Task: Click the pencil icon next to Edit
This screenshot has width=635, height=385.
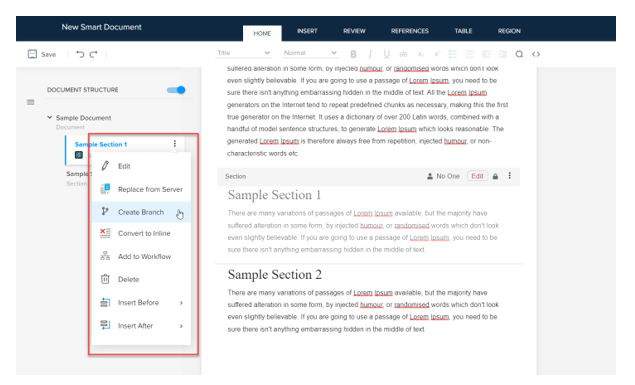Action: coord(105,166)
